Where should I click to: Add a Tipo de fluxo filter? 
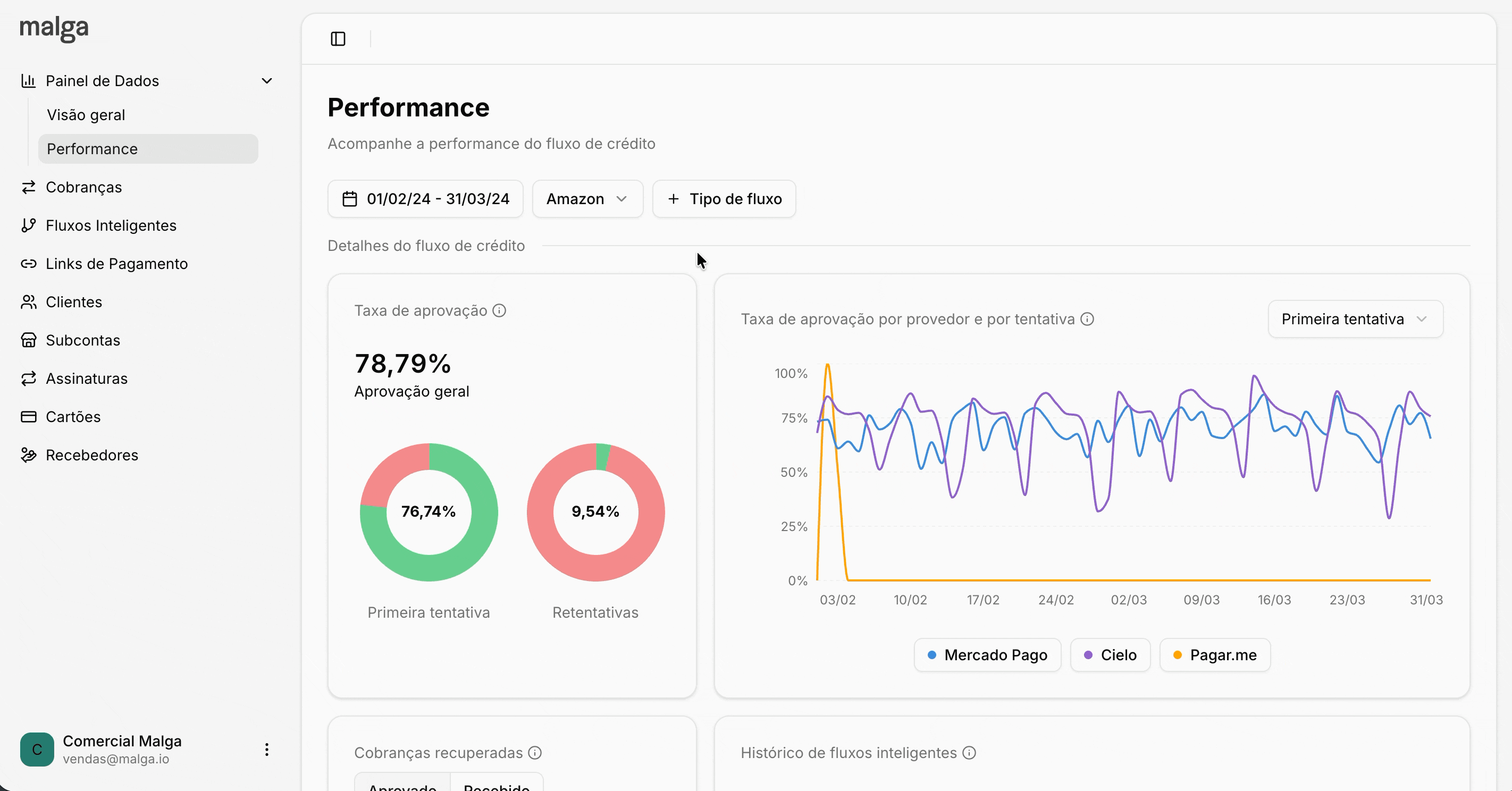click(x=724, y=199)
